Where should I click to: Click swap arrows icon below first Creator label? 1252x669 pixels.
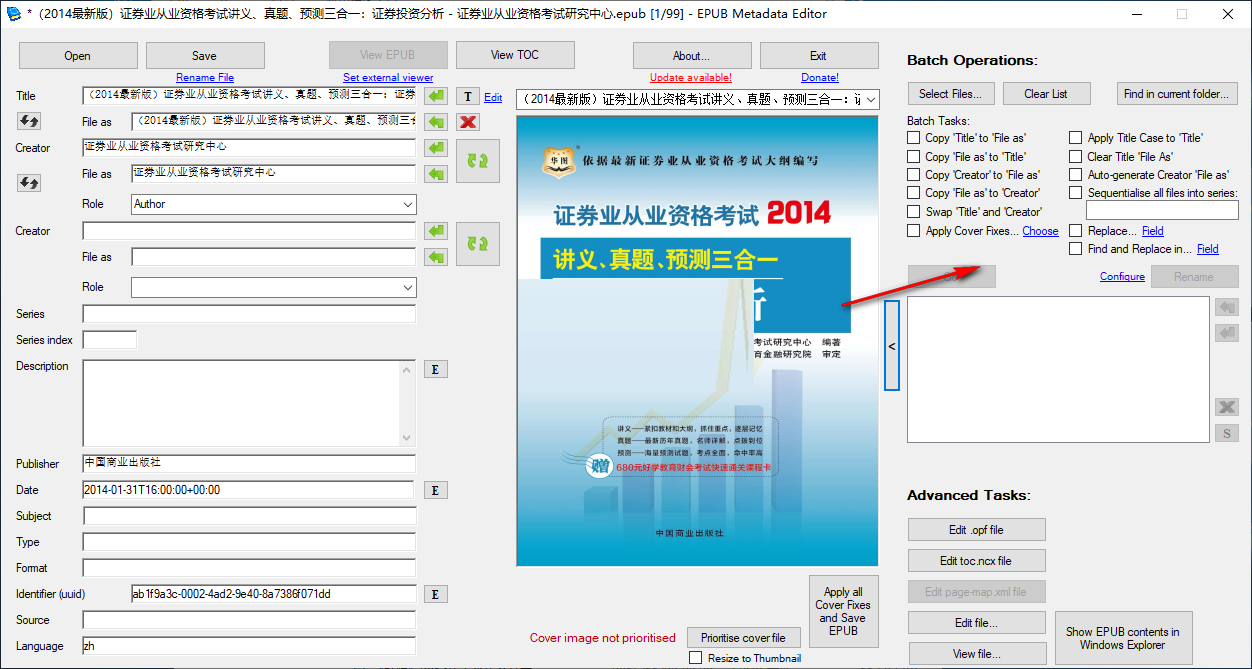[29, 183]
